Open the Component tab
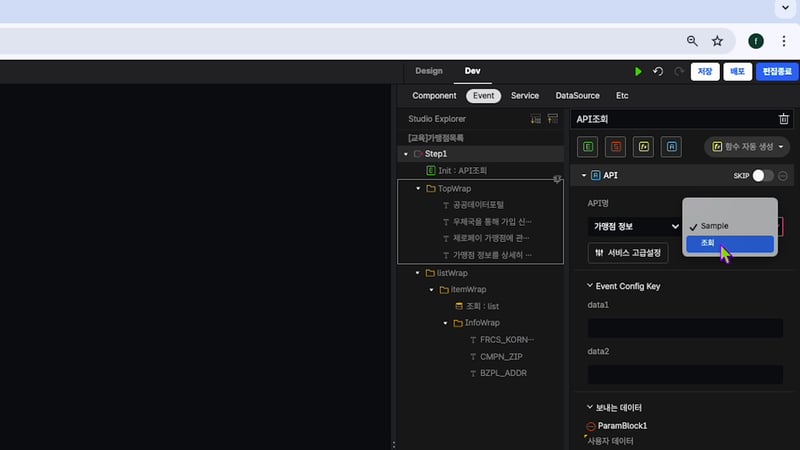The width and height of the screenshot is (800, 450). coord(434,96)
